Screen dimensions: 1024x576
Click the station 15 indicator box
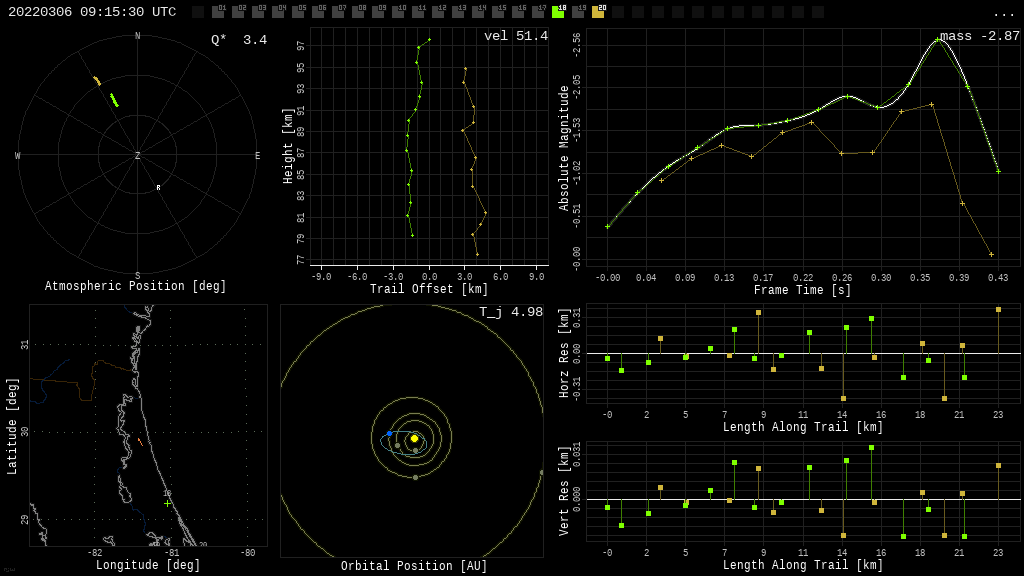[x=498, y=12]
